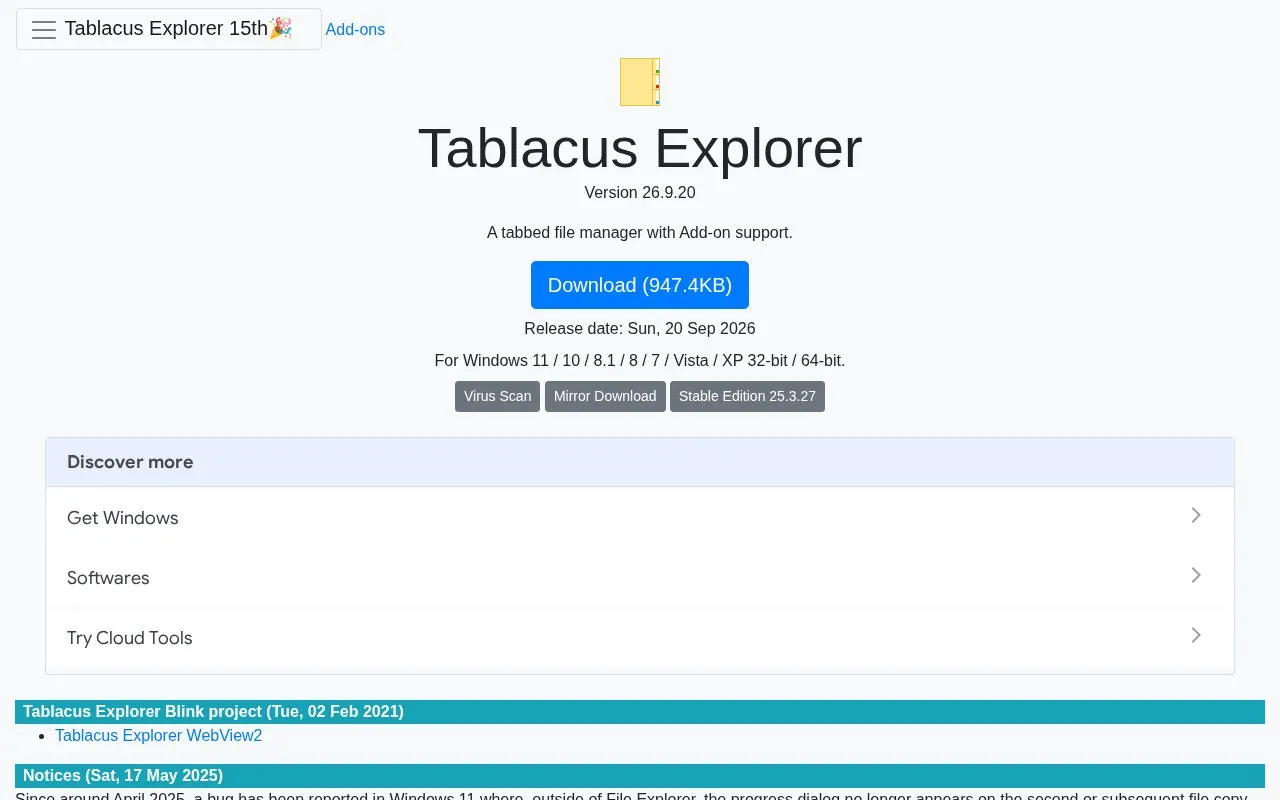
Task: Use the Mirror Download button
Action: coord(605,396)
